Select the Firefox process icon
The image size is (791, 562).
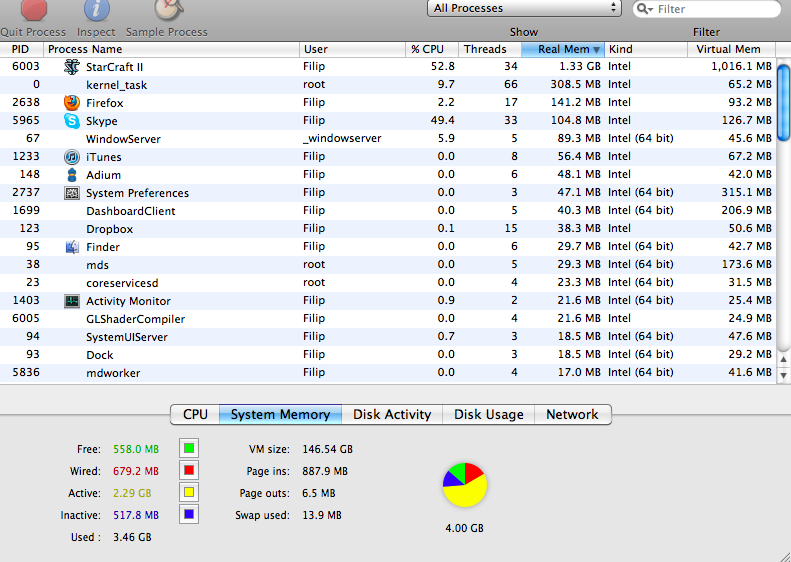tap(72, 102)
